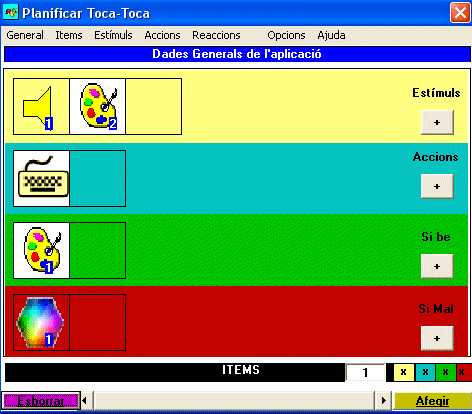Select the speaker sound stimulus icon
Screen dimensions: 472x414
(41, 107)
